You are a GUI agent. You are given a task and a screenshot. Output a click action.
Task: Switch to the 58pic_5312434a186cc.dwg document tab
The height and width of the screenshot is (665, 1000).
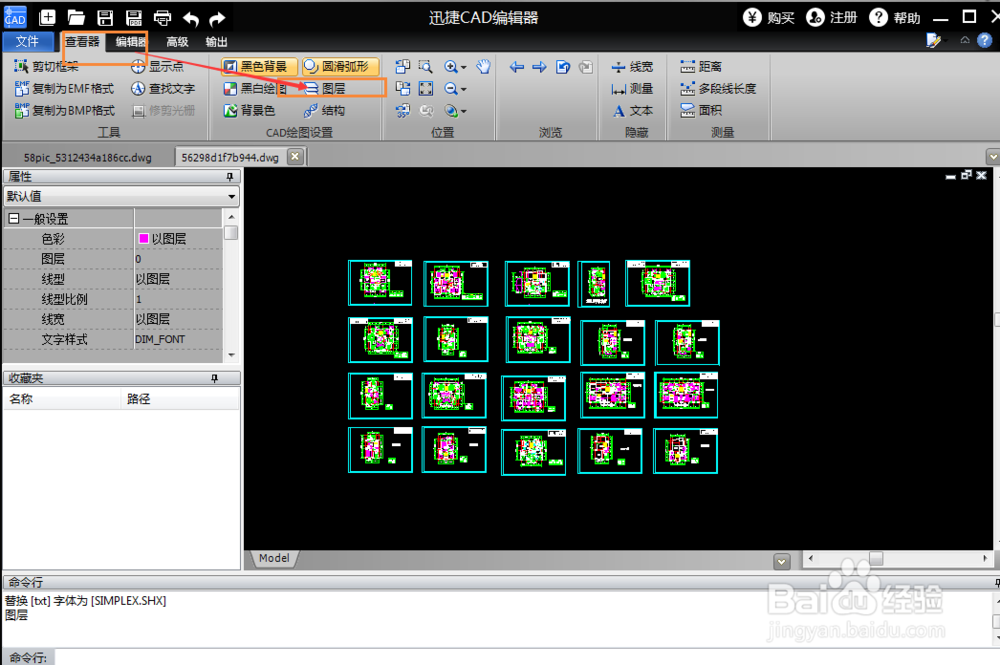[x=88, y=157]
